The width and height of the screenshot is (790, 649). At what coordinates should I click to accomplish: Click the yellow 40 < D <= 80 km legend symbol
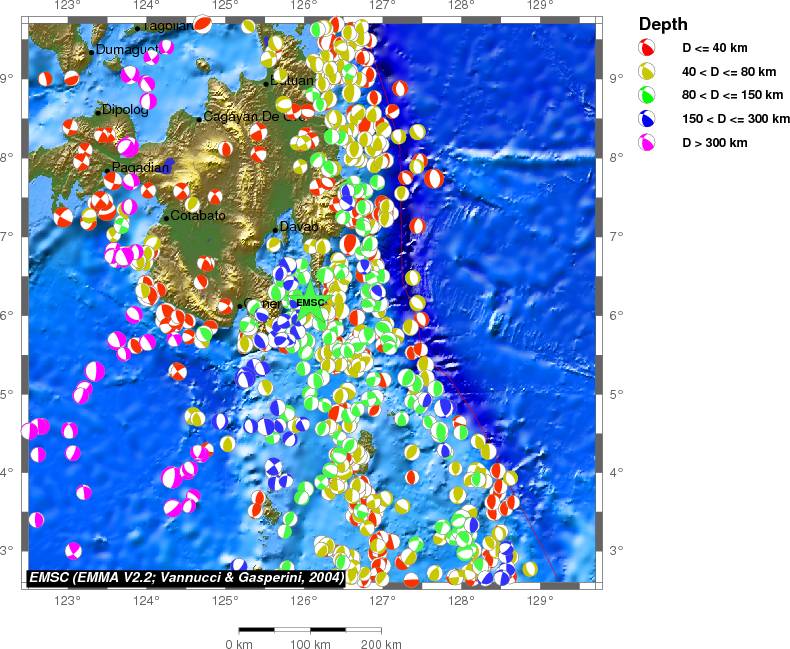[x=647, y=72]
